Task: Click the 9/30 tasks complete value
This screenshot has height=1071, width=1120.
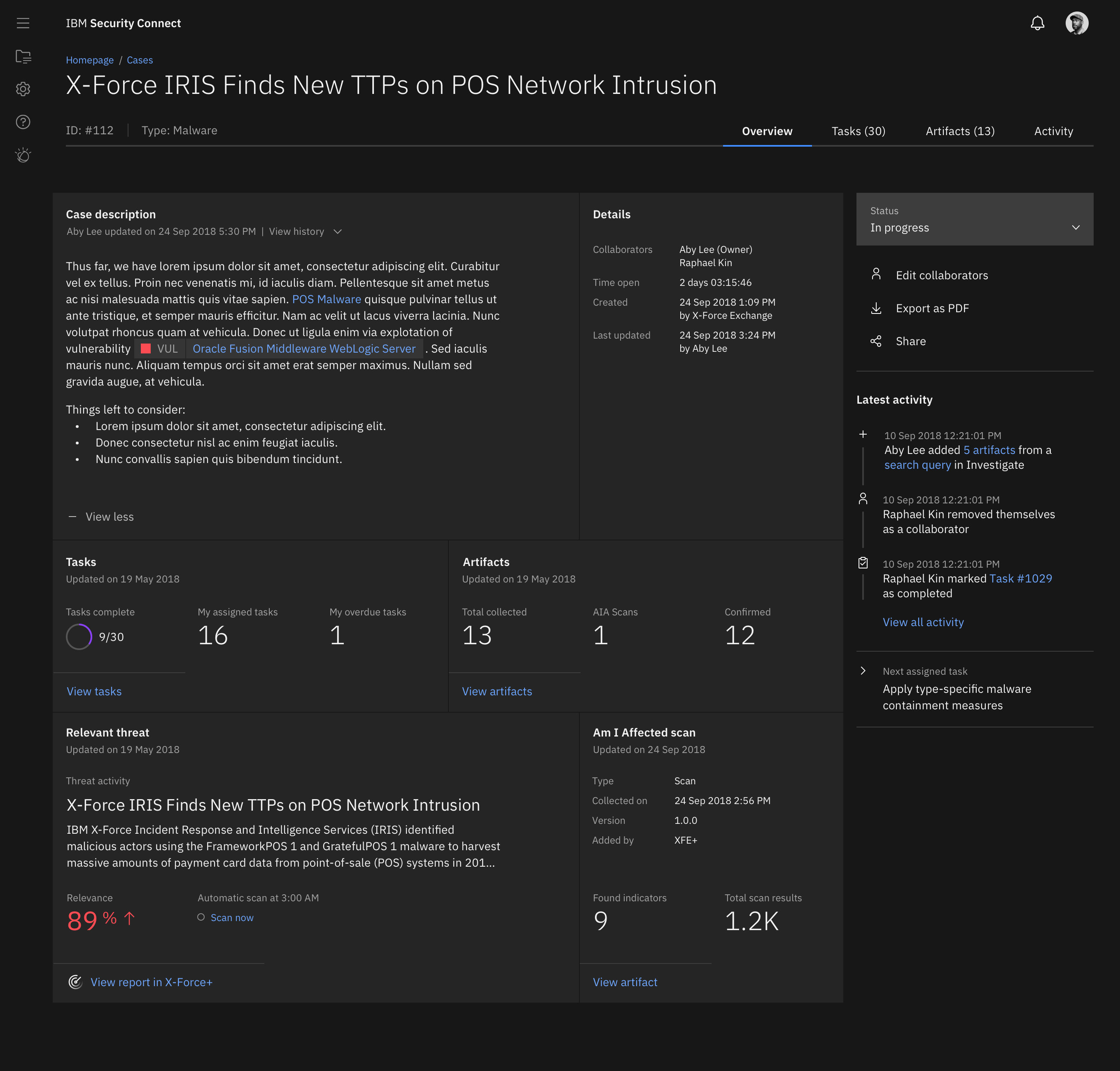Action: (x=111, y=637)
